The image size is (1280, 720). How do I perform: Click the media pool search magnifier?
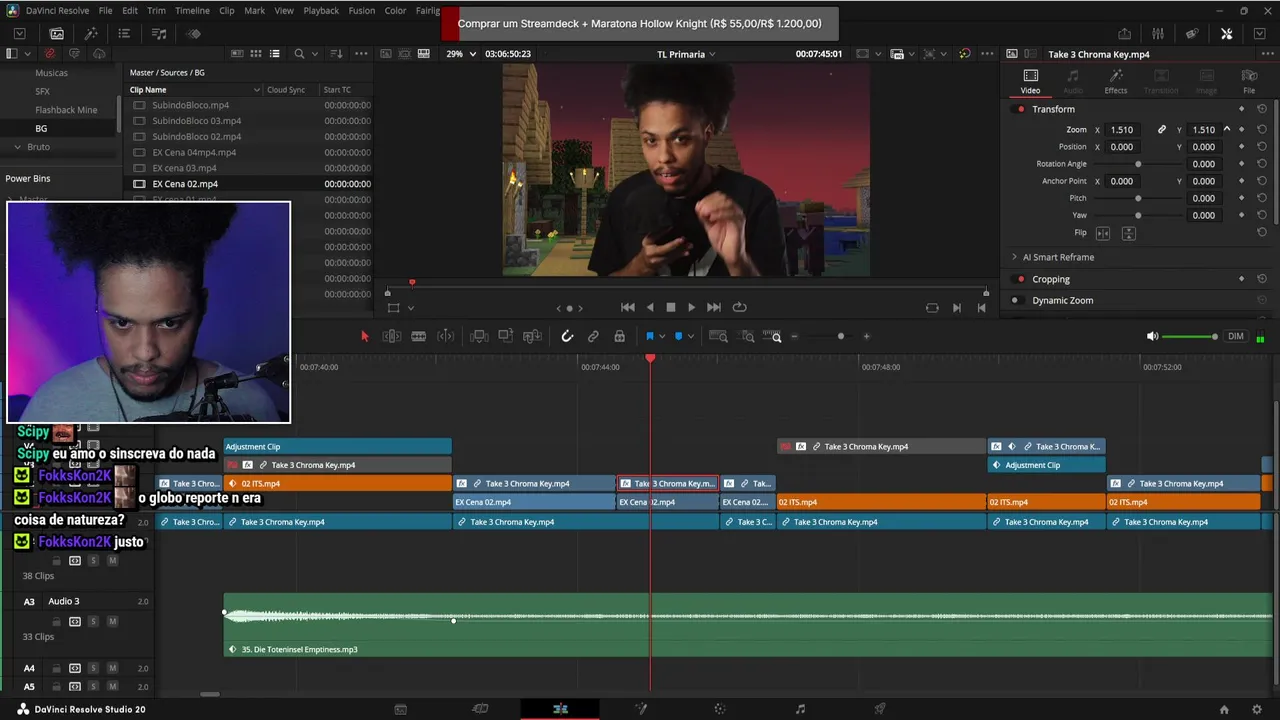(x=299, y=53)
